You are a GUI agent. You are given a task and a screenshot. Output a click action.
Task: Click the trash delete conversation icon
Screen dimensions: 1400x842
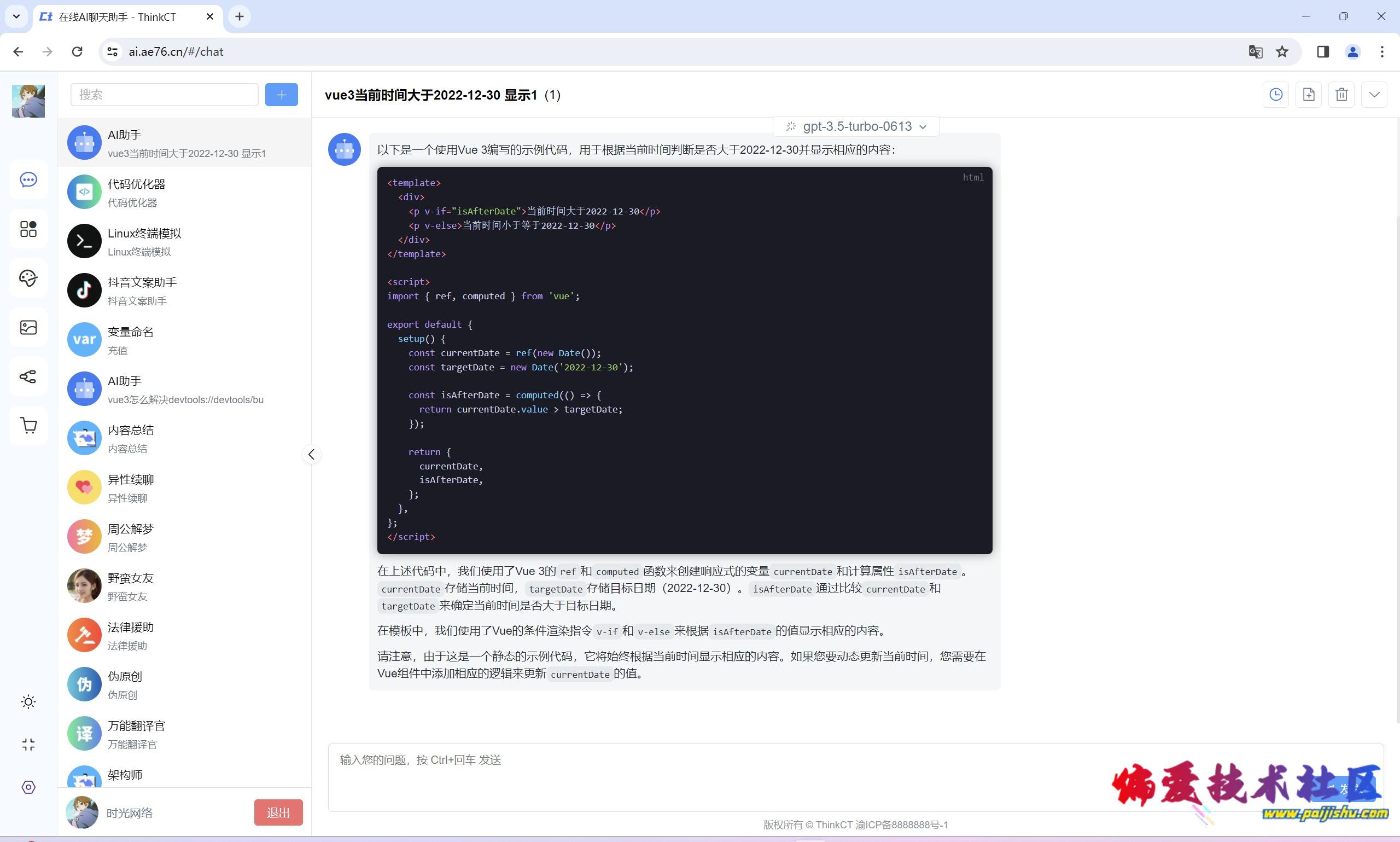coord(1341,95)
